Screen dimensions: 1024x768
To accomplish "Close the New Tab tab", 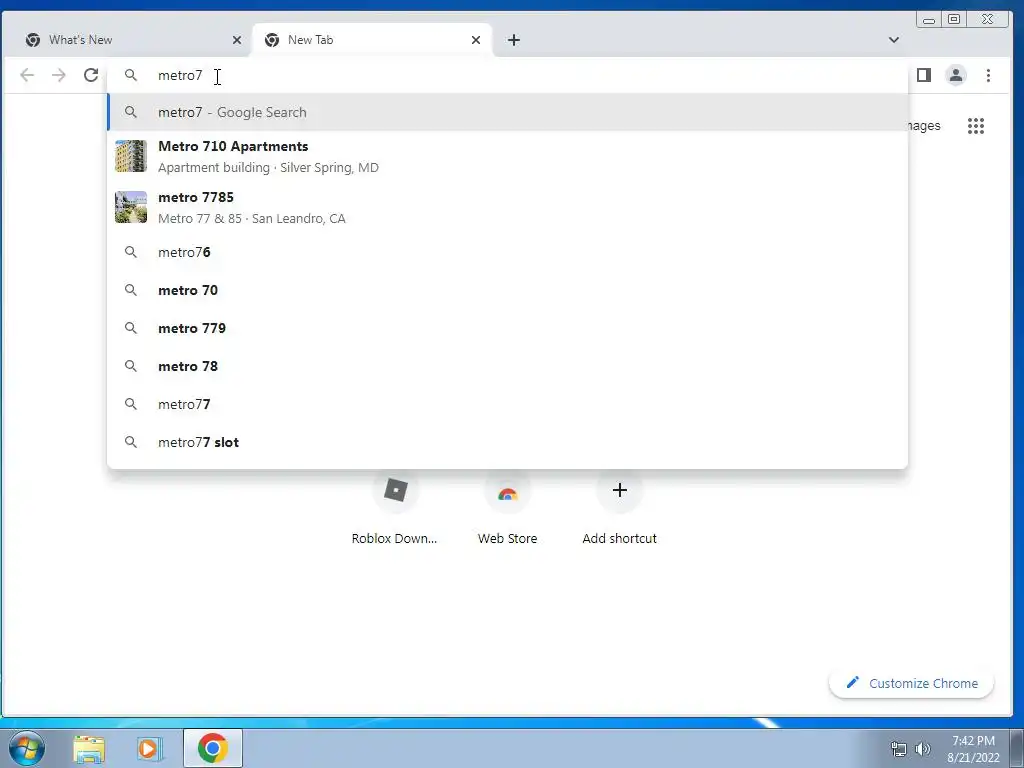I will click(x=475, y=40).
